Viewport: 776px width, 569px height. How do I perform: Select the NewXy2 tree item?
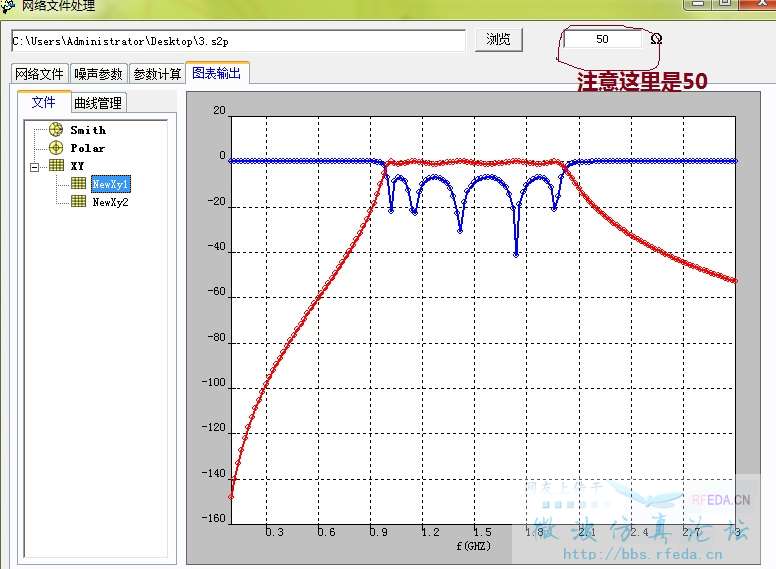tap(111, 202)
